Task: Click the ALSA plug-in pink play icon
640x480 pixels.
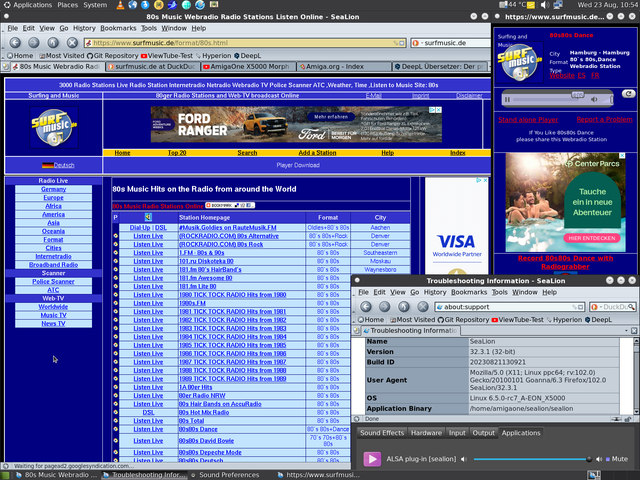Action: (372, 459)
